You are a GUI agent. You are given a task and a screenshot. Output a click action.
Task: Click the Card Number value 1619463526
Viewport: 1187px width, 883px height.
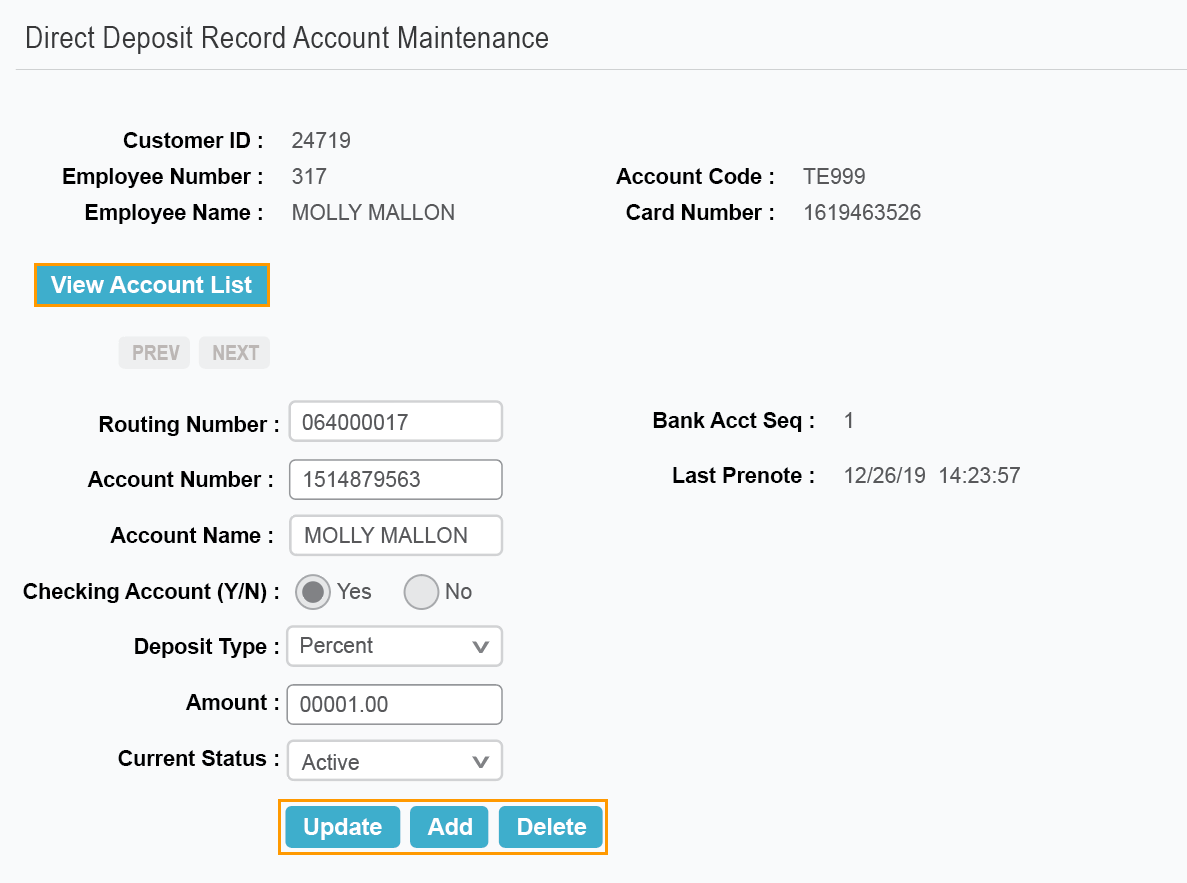pos(862,213)
